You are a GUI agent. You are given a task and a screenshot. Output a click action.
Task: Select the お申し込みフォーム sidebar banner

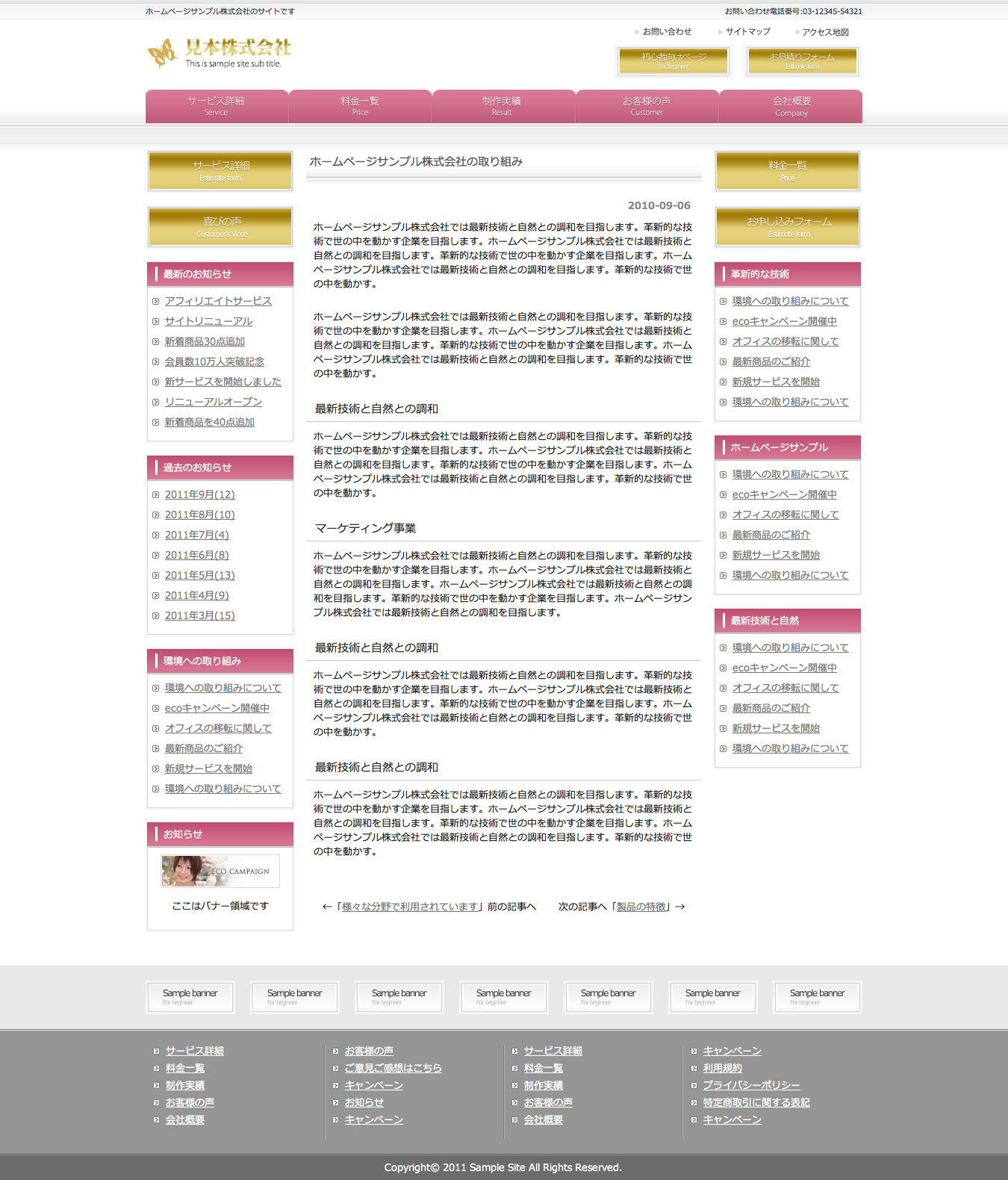tap(788, 226)
